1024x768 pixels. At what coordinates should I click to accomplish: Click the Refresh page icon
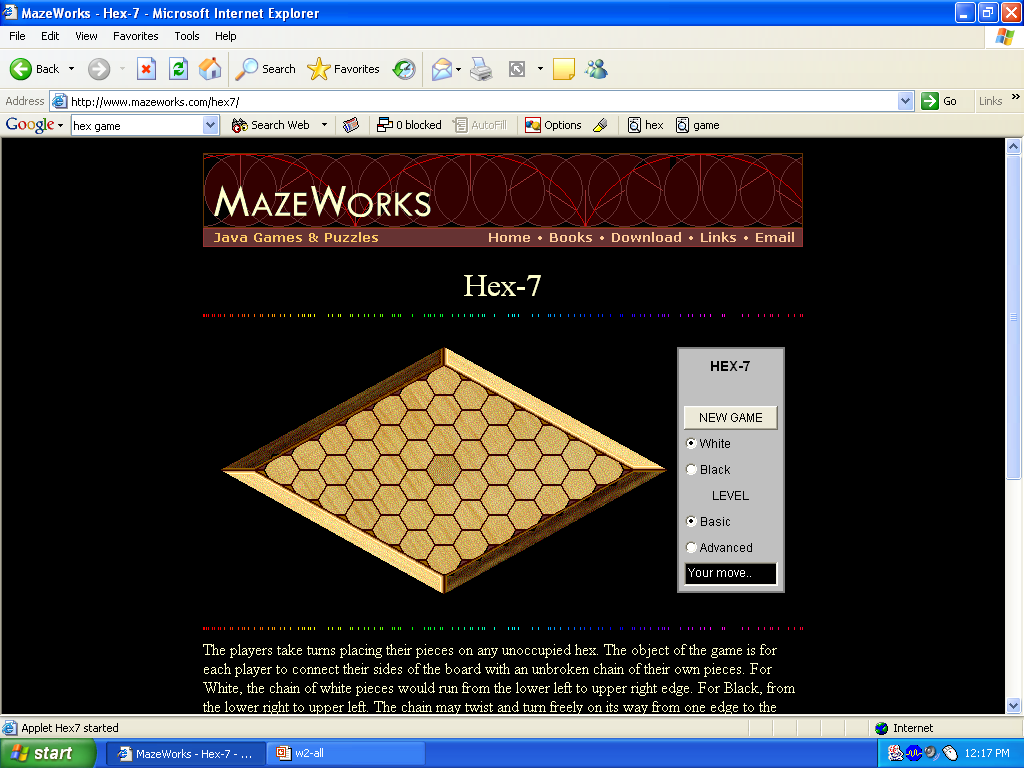pyautogui.click(x=178, y=69)
